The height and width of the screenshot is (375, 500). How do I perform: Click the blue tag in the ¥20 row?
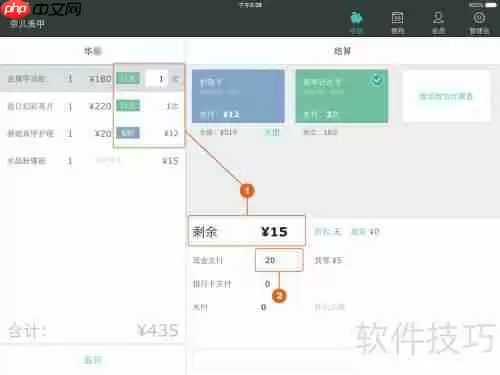[x=128, y=133]
